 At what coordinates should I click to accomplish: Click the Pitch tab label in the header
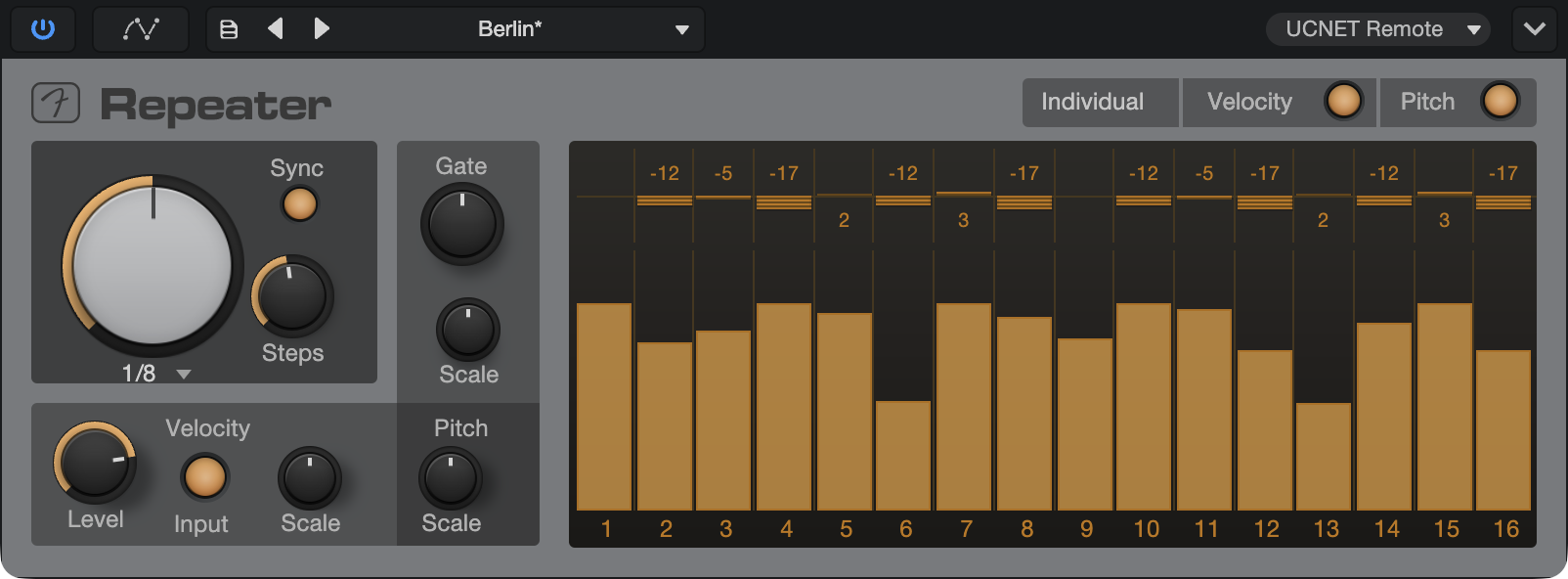click(x=1427, y=102)
